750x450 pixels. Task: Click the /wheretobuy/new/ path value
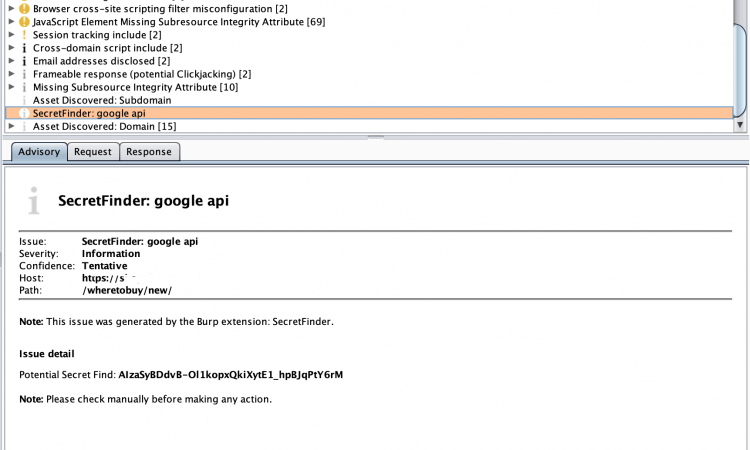(x=127, y=290)
